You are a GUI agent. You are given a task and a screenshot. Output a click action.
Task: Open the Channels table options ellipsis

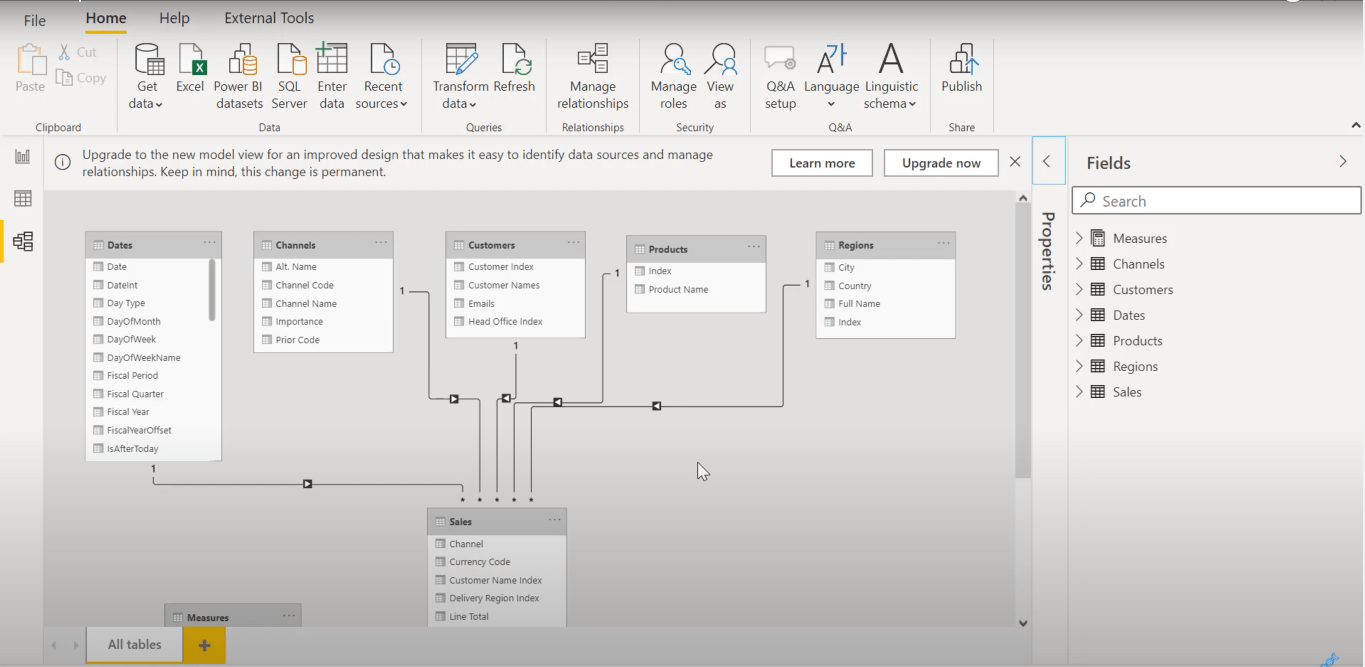(381, 243)
